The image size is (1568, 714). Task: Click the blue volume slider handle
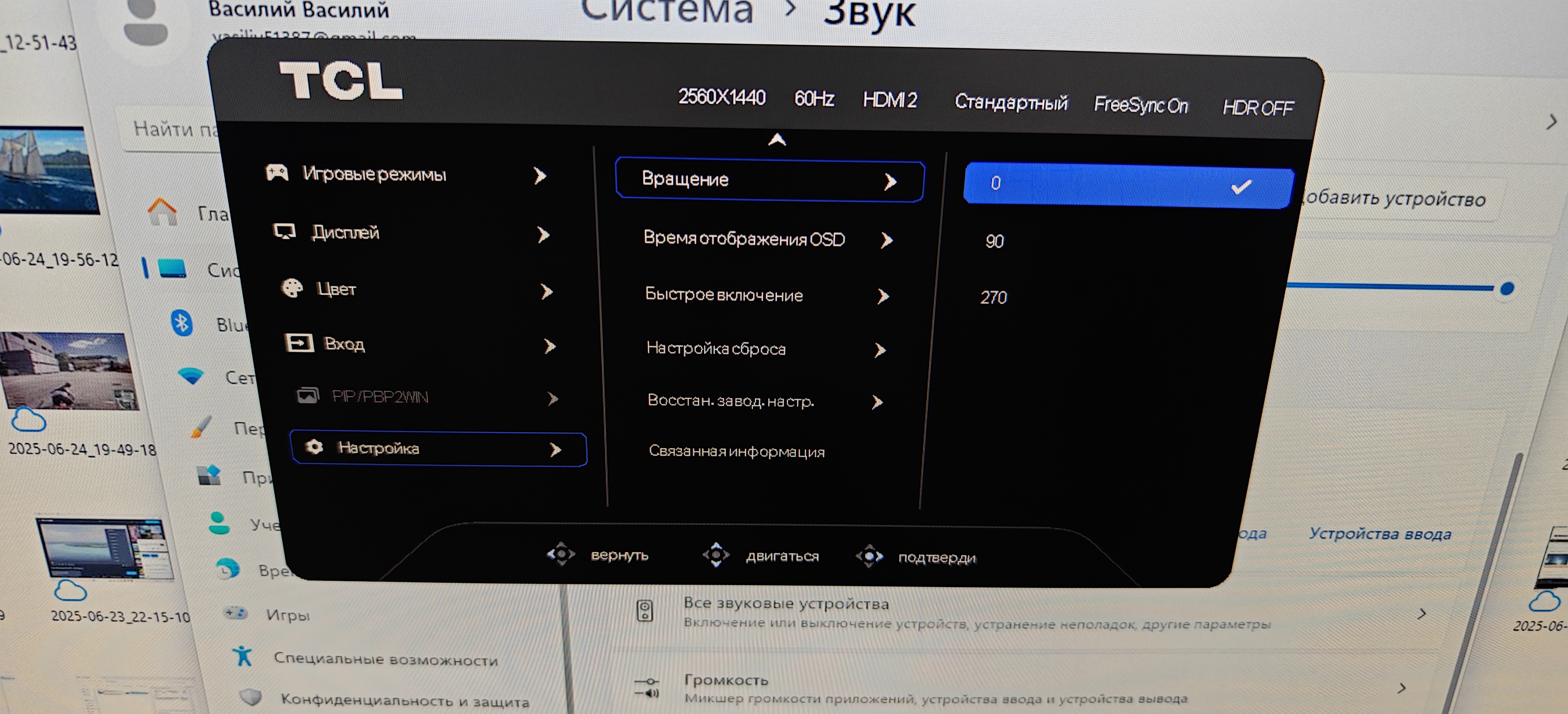1506,289
